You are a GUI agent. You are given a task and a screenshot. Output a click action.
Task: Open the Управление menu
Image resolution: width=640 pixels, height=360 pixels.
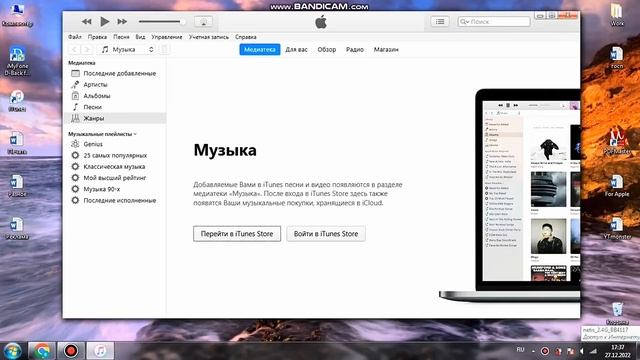coord(167,37)
